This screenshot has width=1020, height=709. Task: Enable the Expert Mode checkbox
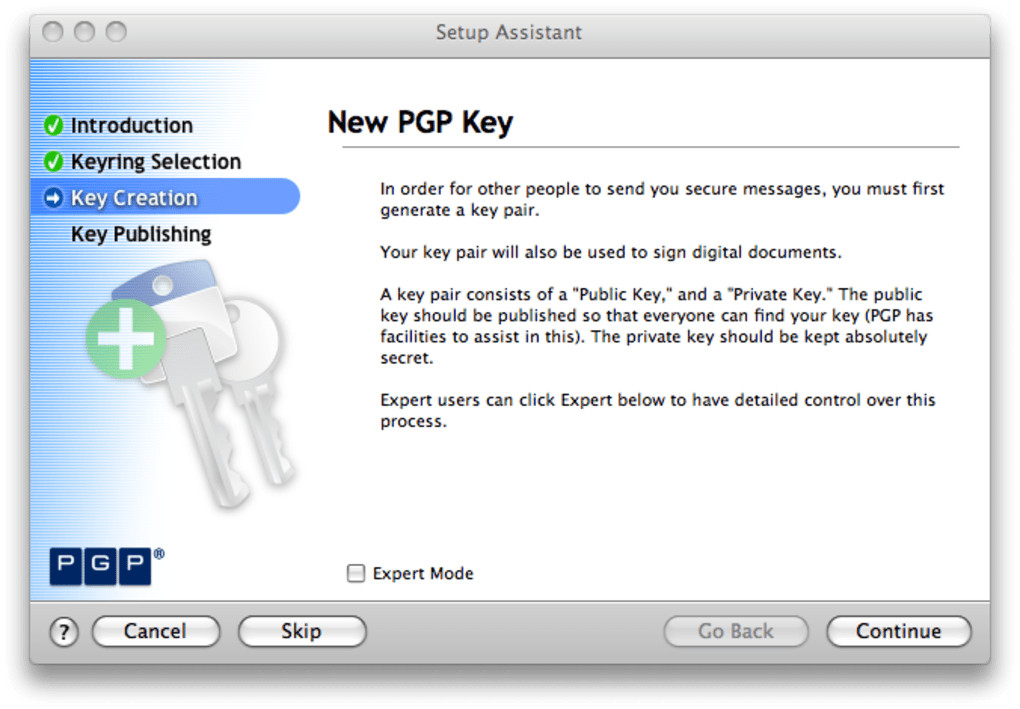click(x=356, y=574)
